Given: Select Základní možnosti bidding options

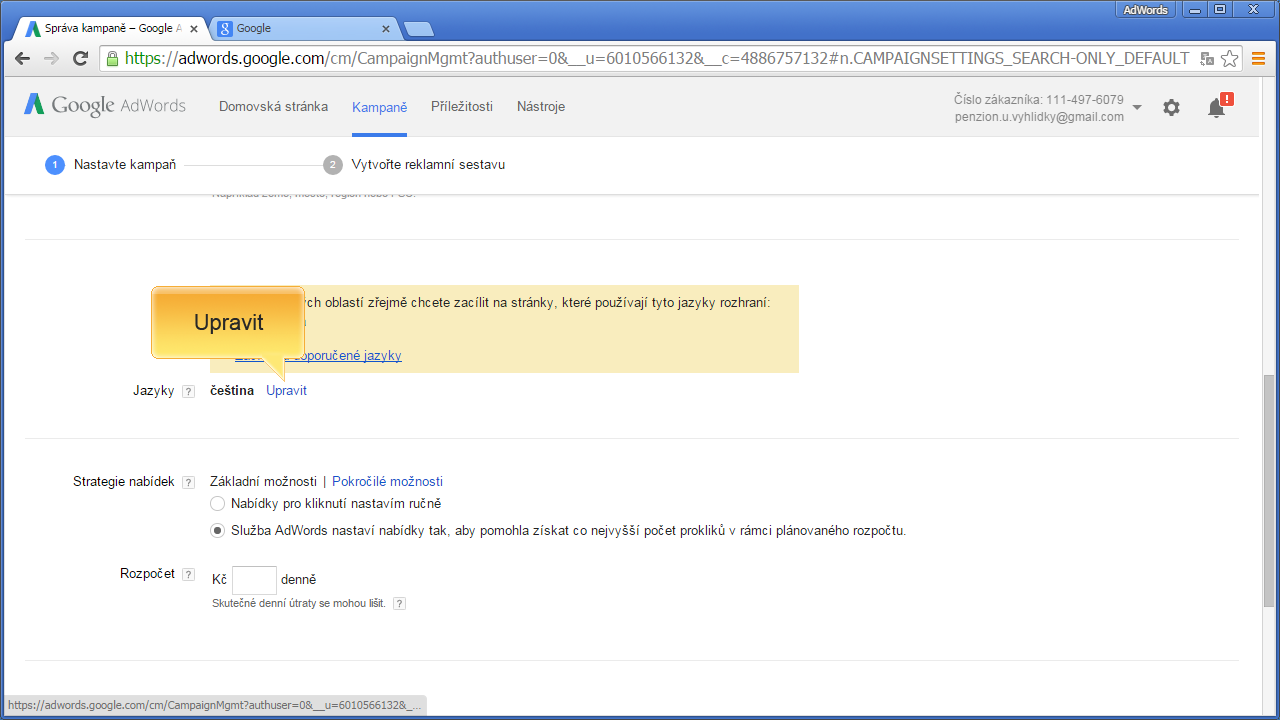Looking at the screenshot, I should pos(263,482).
